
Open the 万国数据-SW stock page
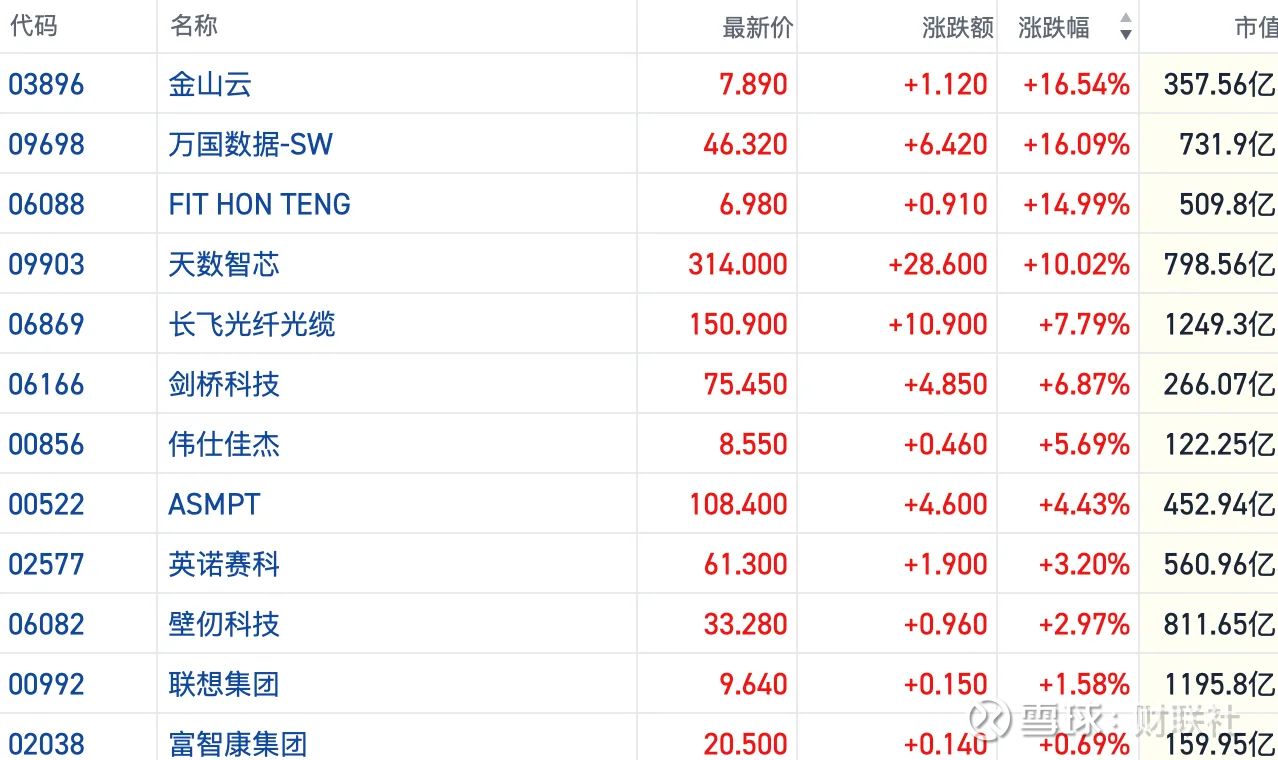250,144
